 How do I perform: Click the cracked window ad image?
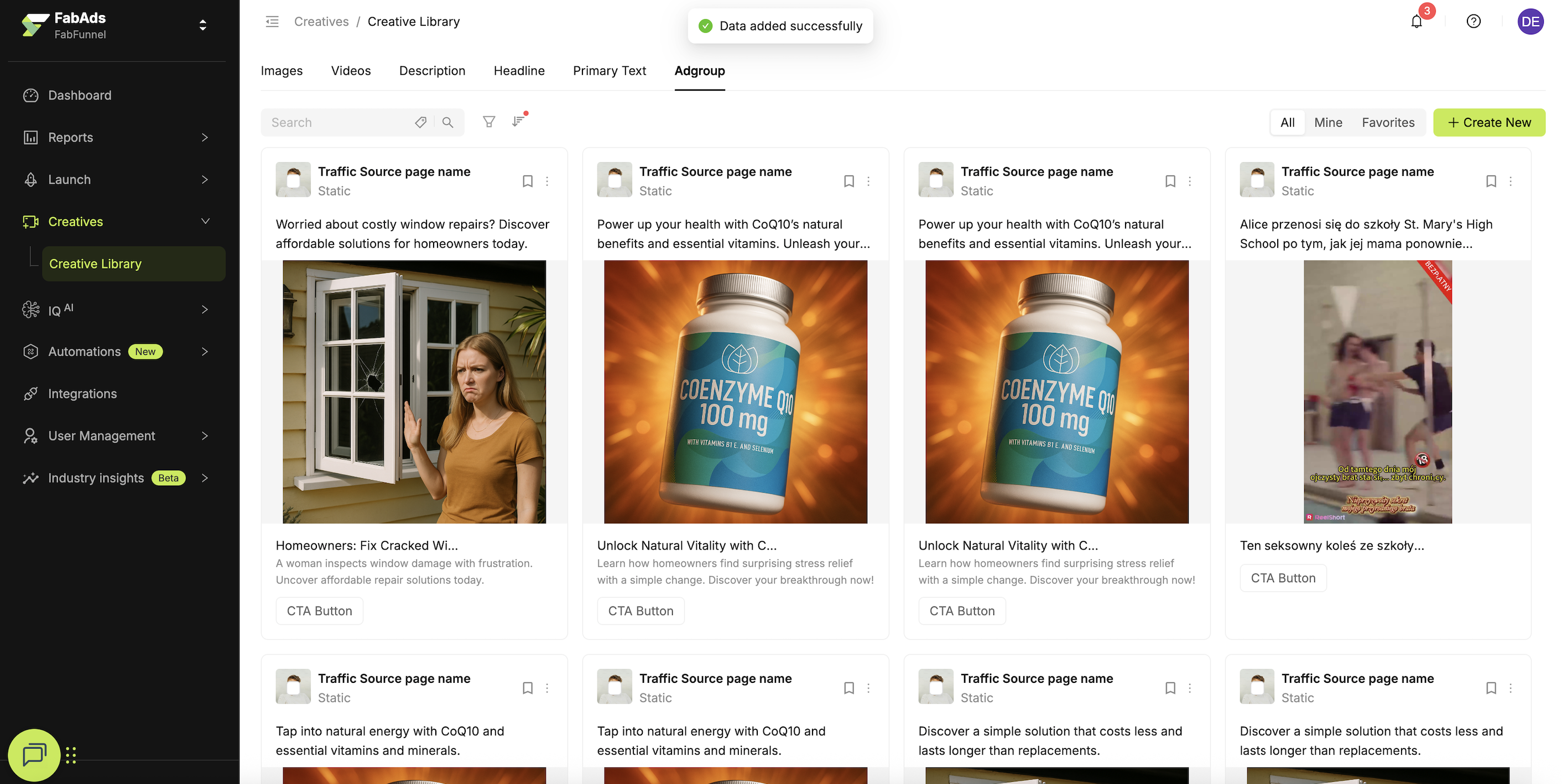tap(414, 391)
